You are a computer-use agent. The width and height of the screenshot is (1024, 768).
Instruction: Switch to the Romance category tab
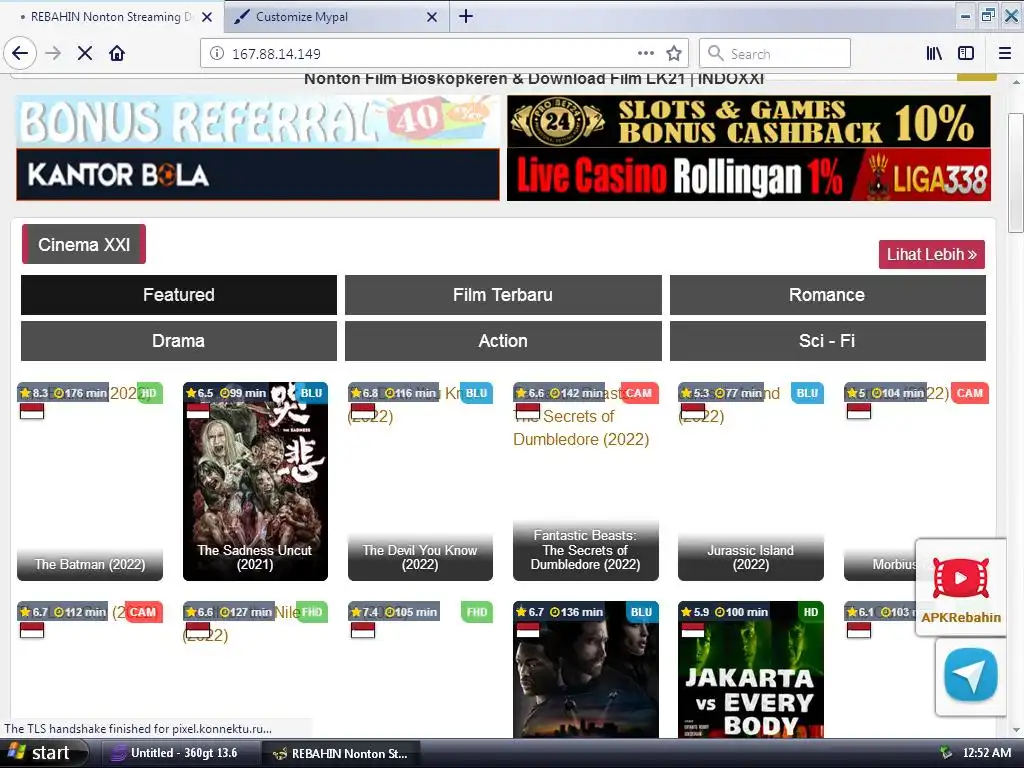[827, 295]
